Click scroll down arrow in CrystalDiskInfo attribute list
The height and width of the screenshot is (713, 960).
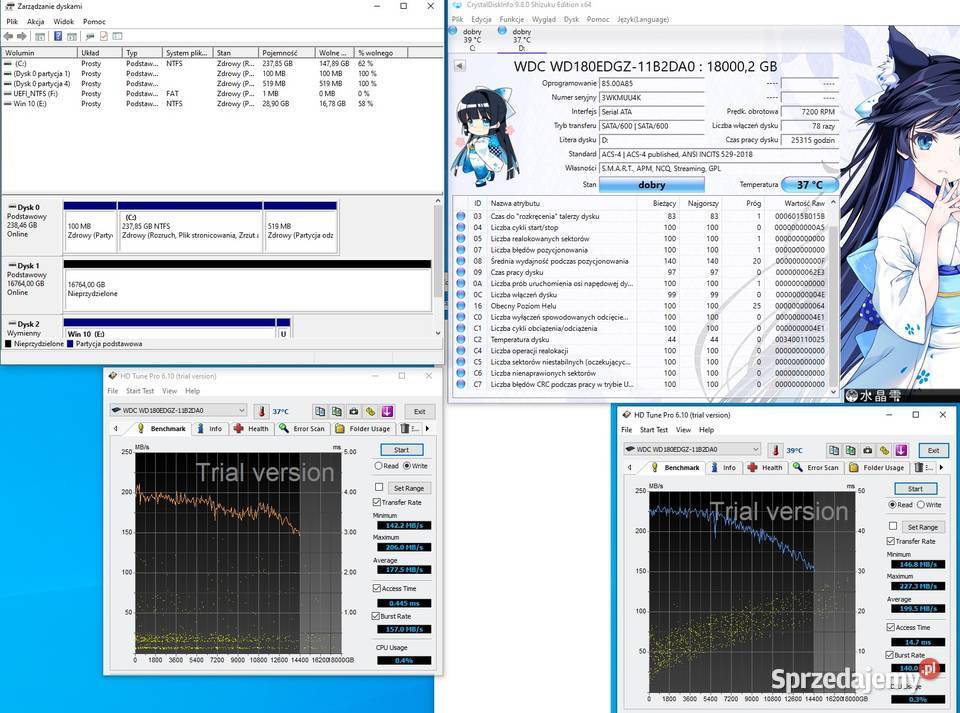(x=833, y=392)
